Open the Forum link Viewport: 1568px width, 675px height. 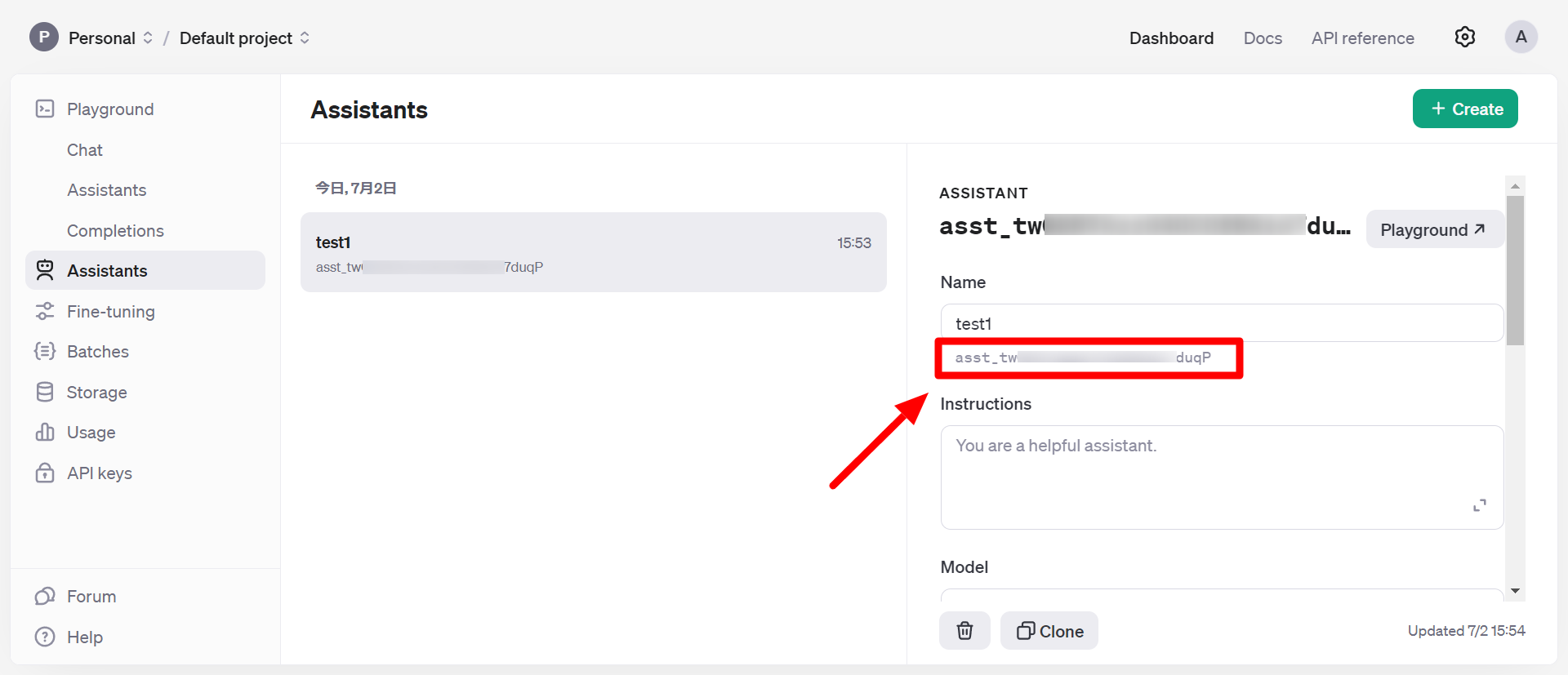(91, 597)
